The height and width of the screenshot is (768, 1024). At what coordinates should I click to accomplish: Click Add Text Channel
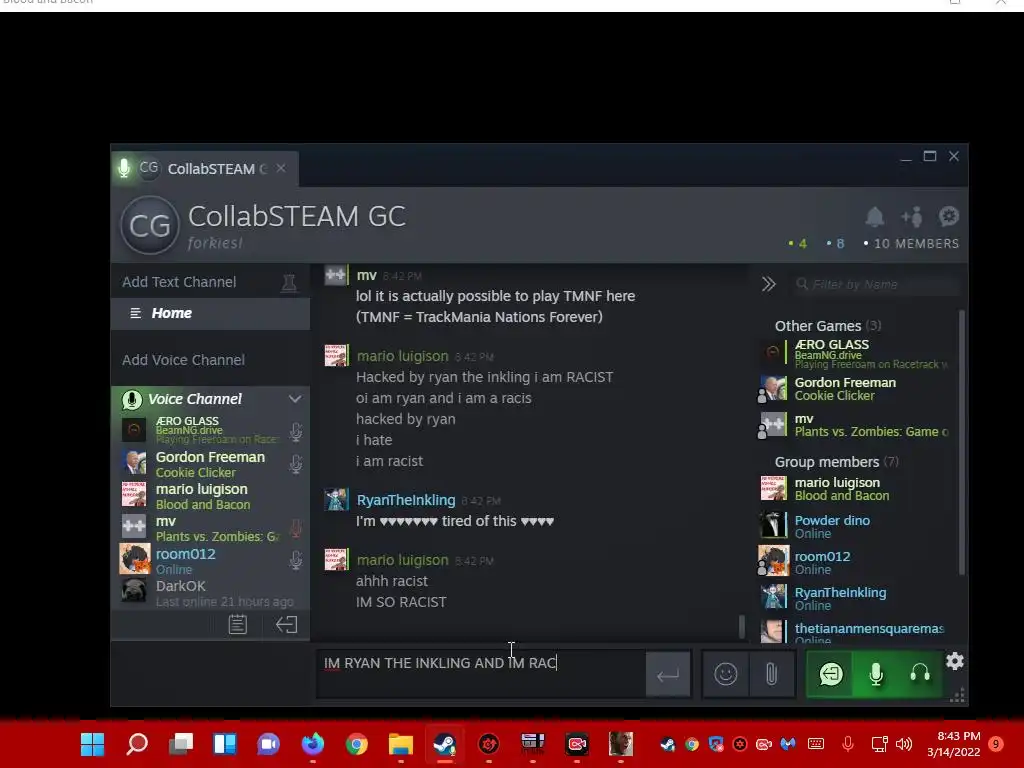[x=179, y=282]
